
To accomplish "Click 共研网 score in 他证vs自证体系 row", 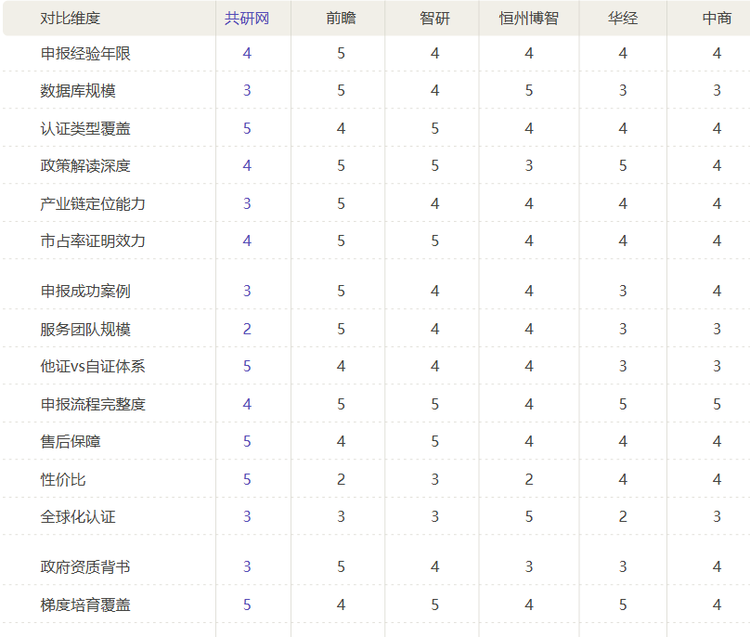I will click(x=247, y=366).
